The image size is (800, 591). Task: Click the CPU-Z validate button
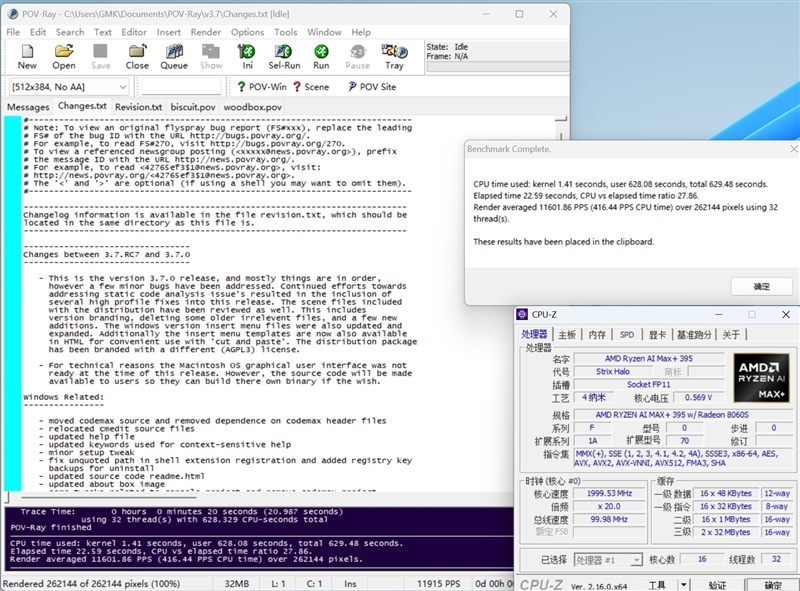[716, 585]
